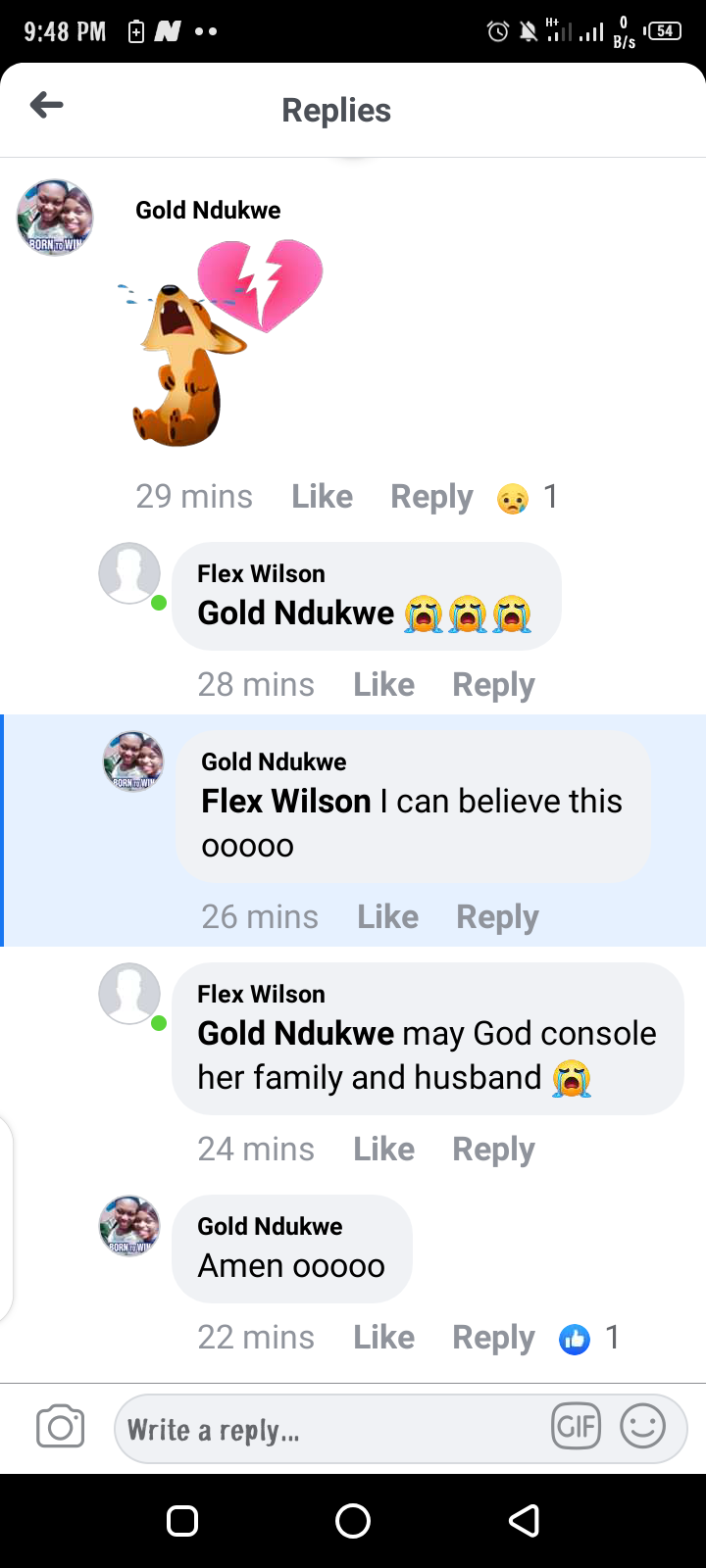
Task: Like the 29 mins sticker comment
Action: point(322,497)
